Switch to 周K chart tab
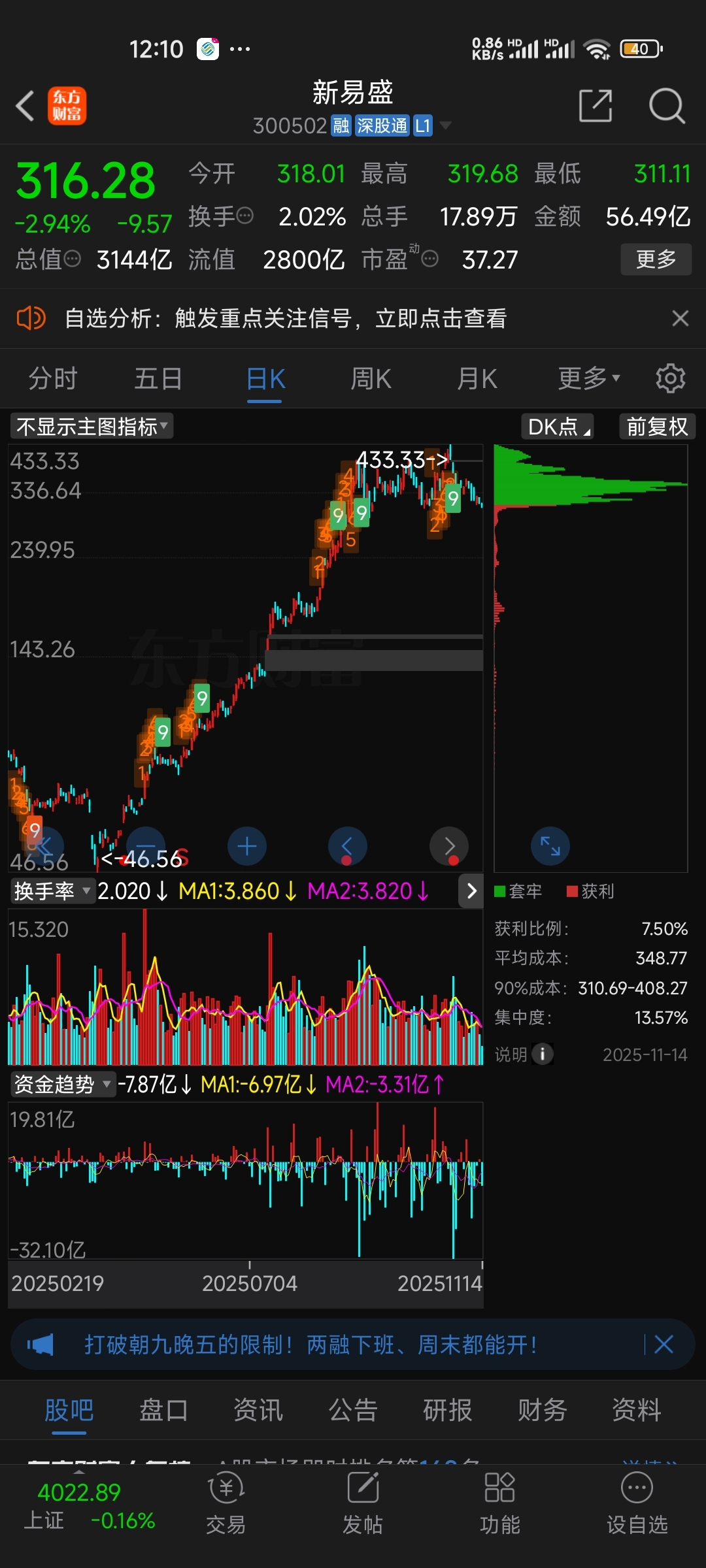Image resolution: width=706 pixels, height=1568 pixels. [x=371, y=378]
